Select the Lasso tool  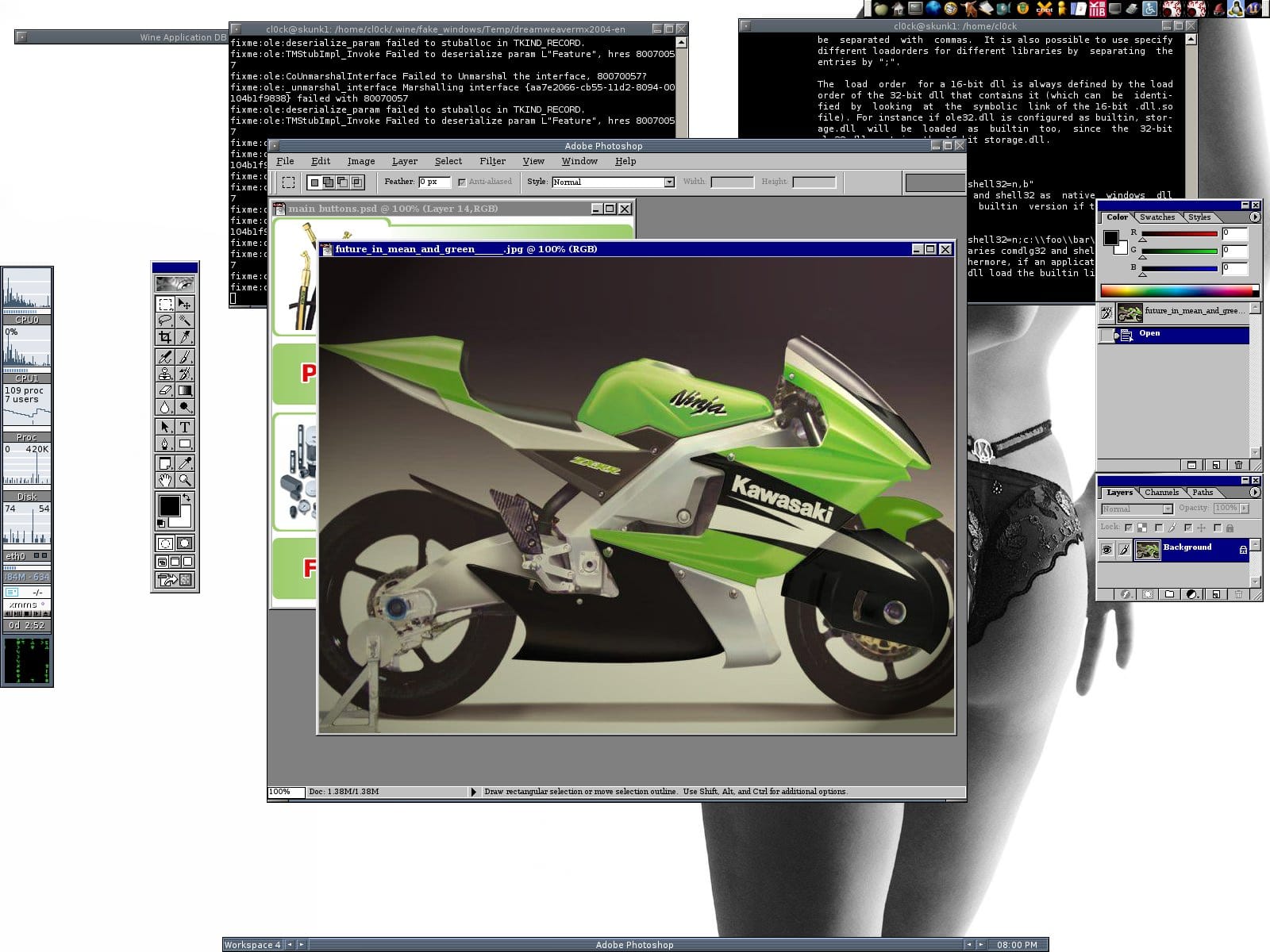tap(165, 321)
